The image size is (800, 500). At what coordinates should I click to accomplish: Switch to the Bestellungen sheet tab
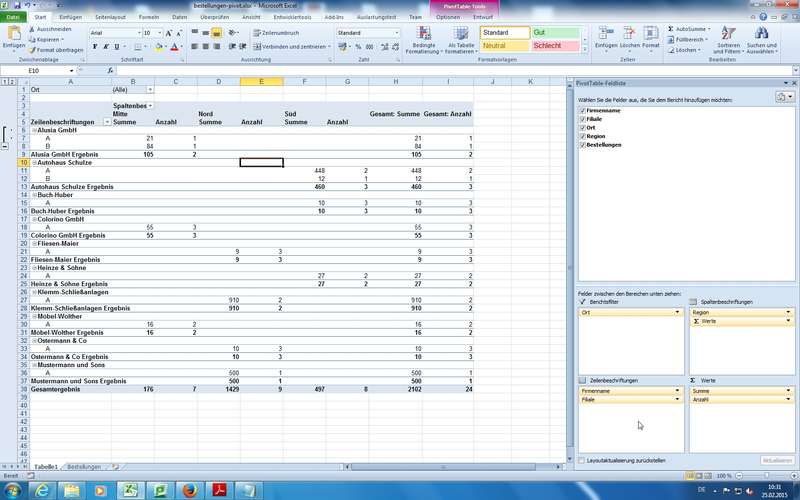point(84,467)
